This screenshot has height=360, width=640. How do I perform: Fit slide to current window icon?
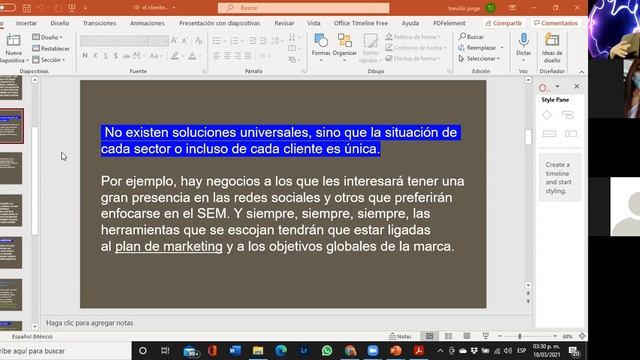point(582,336)
